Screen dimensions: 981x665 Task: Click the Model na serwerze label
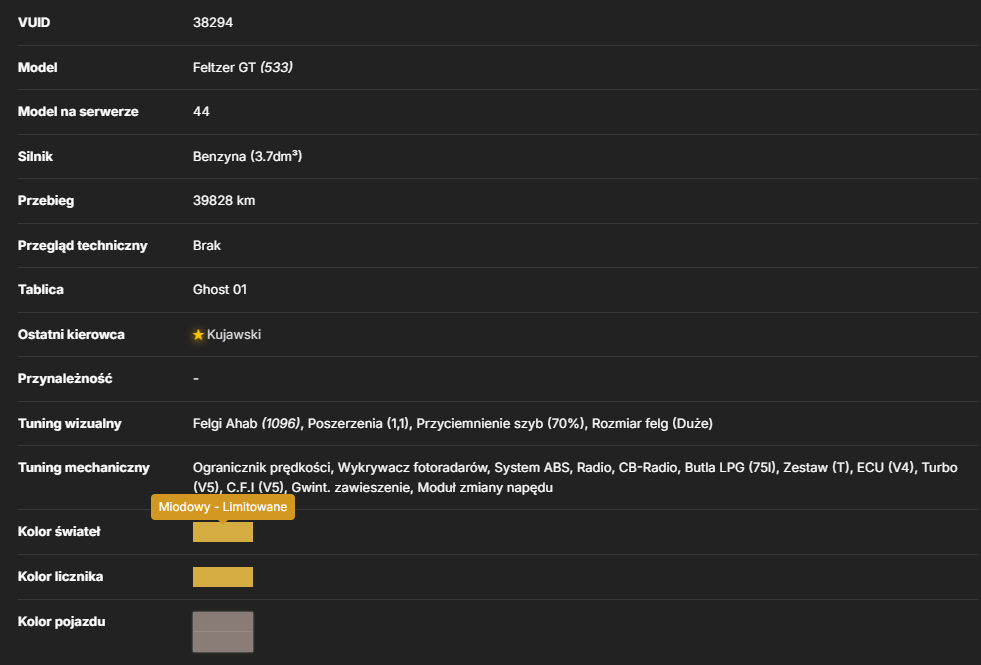(78, 111)
